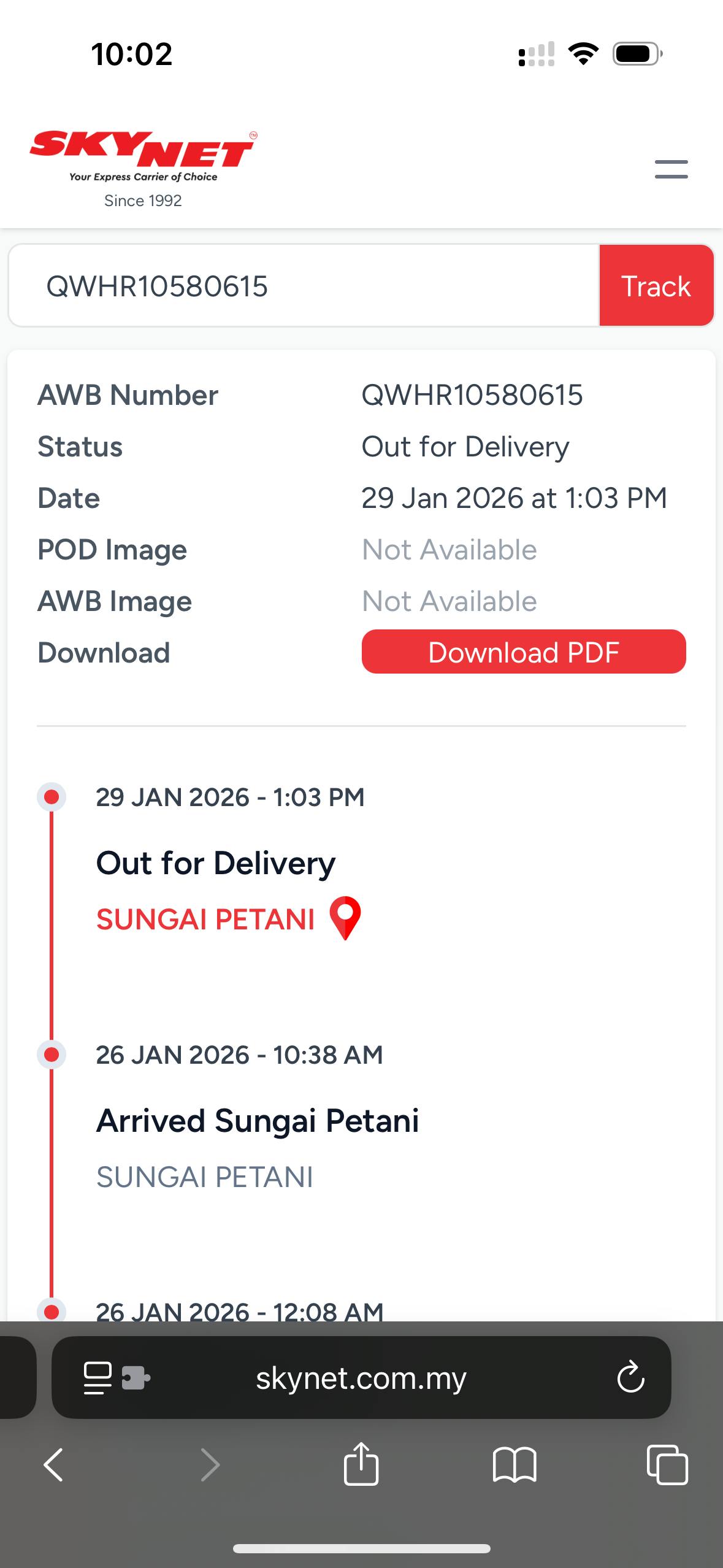This screenshot has height=1568, width=723.
Task: Tap the 12:08 AM timeline marker
Action: pyautogui.click(x=52, y=1312)
